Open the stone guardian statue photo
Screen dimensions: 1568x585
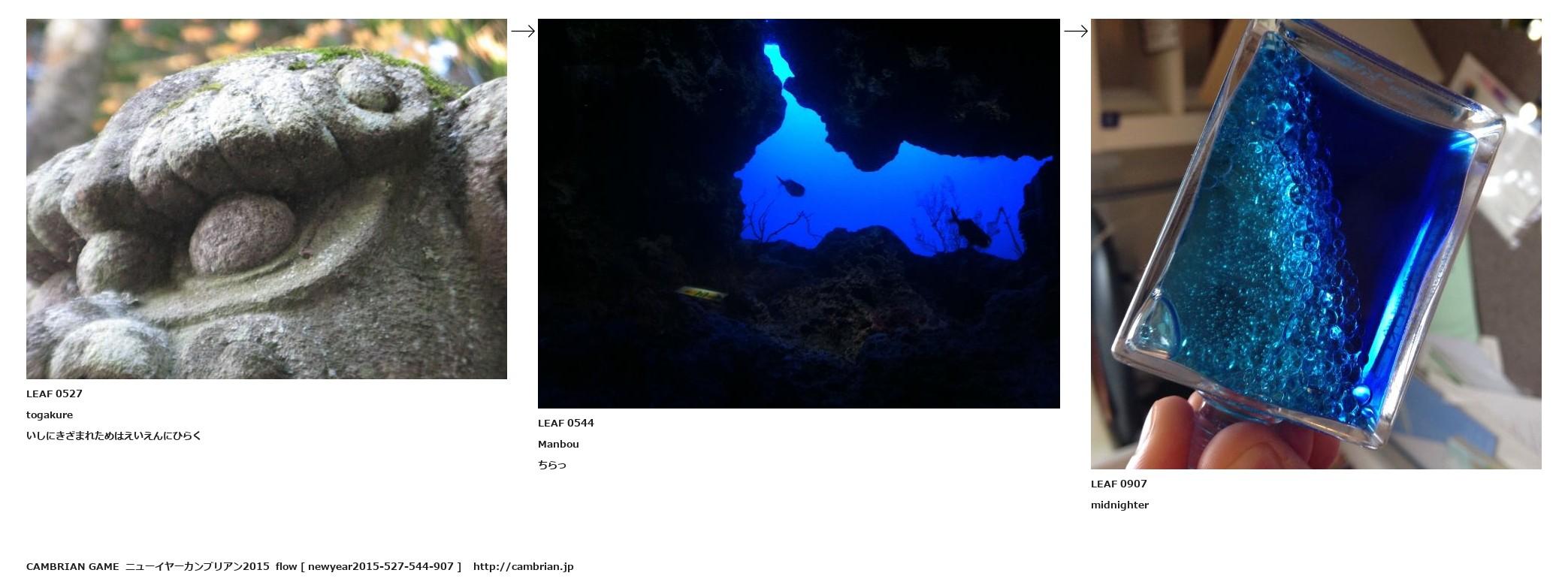pos(267,199)
